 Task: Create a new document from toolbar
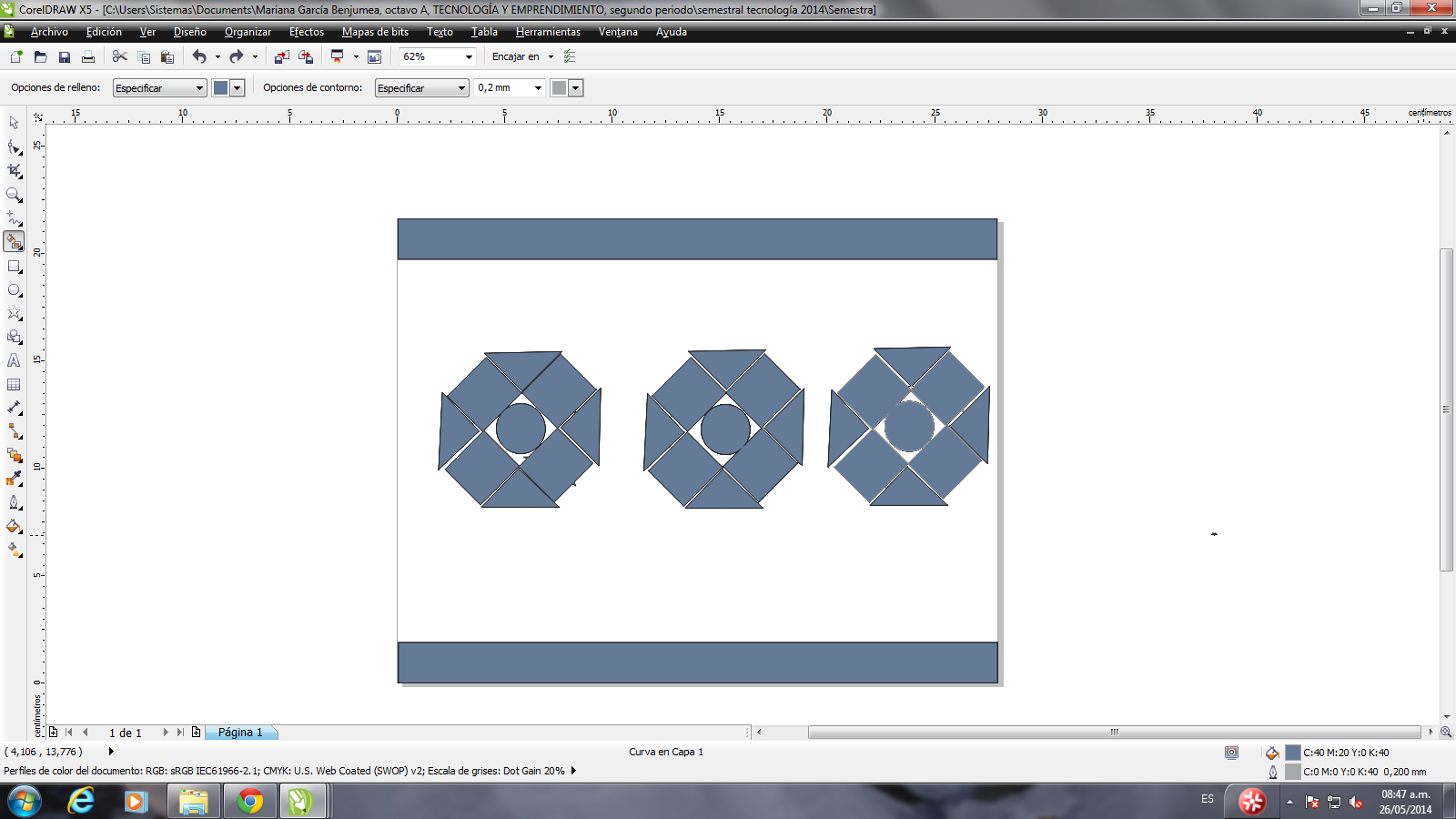pyautogui.click(x=16, y=56)
